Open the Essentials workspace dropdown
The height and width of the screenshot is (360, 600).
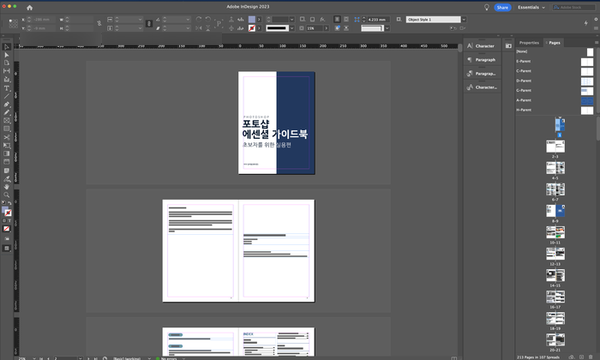click(x=532, y=7)
